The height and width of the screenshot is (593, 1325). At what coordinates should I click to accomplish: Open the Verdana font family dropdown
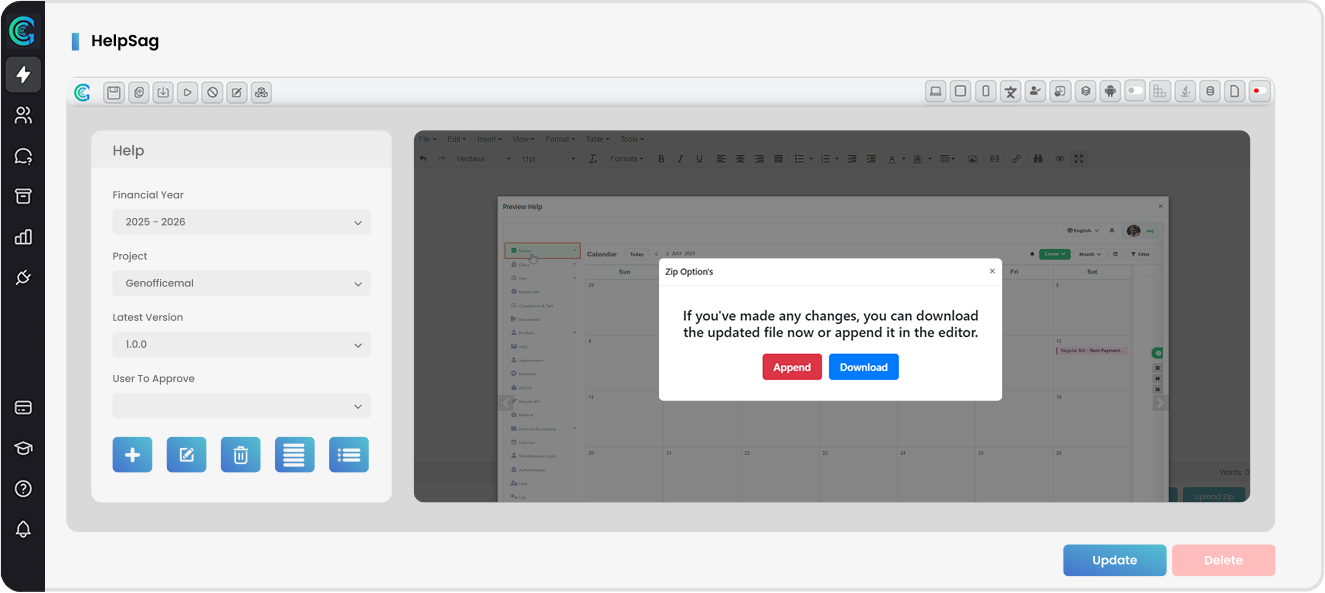coord(468,158)
